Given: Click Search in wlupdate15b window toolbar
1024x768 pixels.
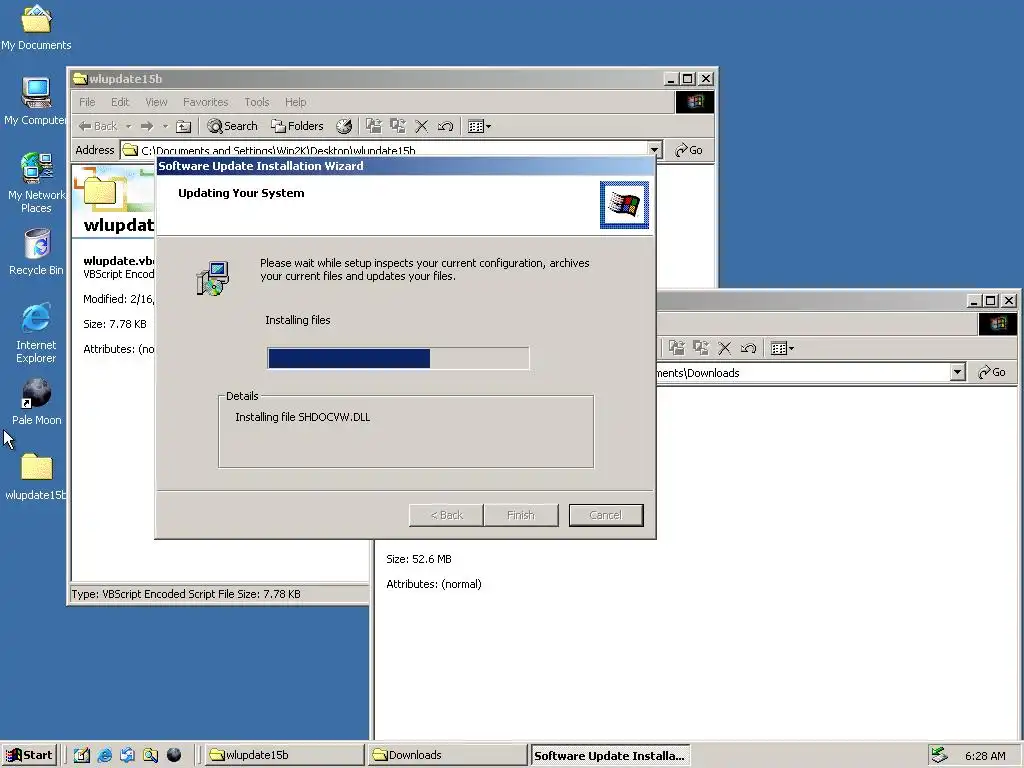Looking at the screenshot, I should (x=232, y=126).
